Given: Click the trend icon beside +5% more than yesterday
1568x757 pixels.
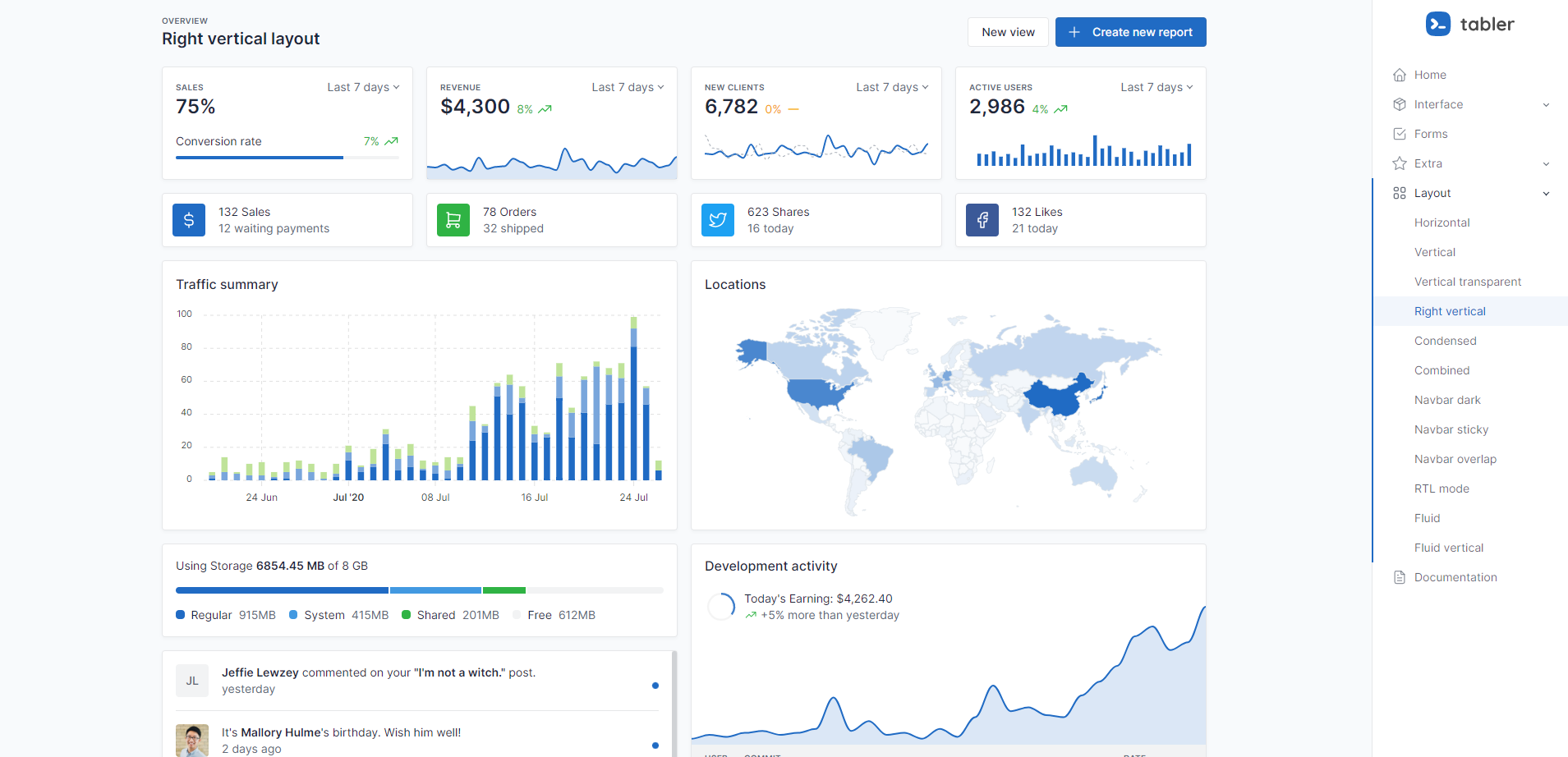Looking at the screenshot, I should [751, 615].
